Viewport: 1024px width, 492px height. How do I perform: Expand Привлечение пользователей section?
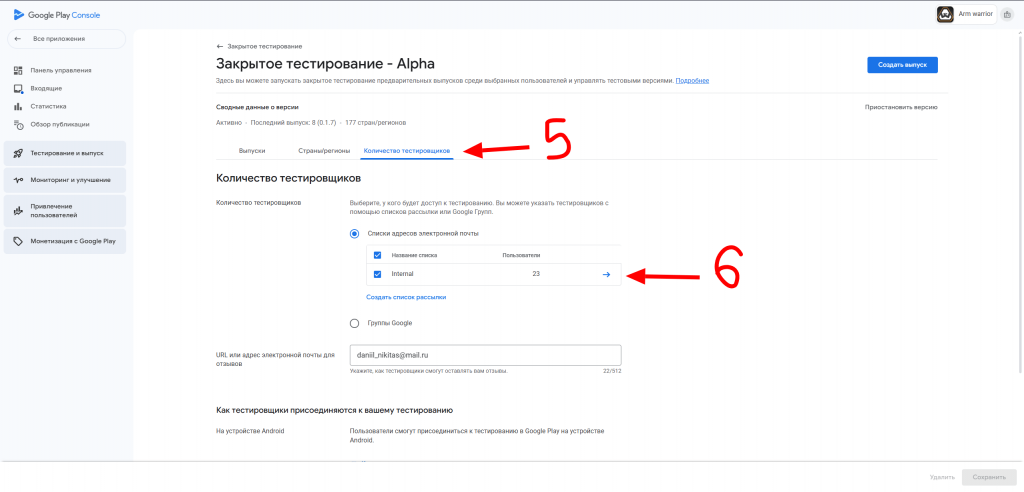(x=65, y=210)
